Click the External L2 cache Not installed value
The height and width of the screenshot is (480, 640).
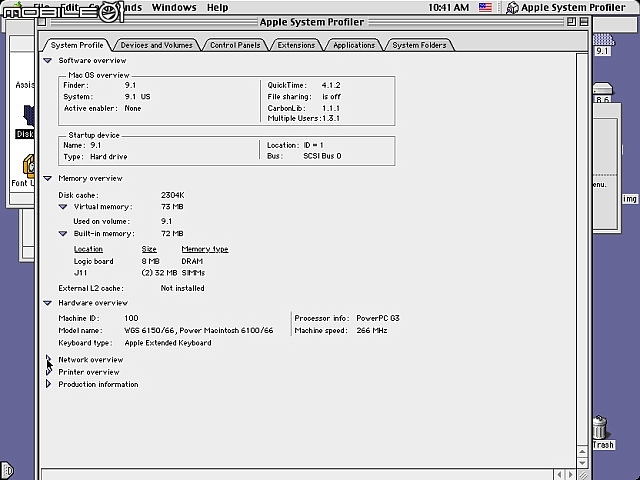[182, 288]
